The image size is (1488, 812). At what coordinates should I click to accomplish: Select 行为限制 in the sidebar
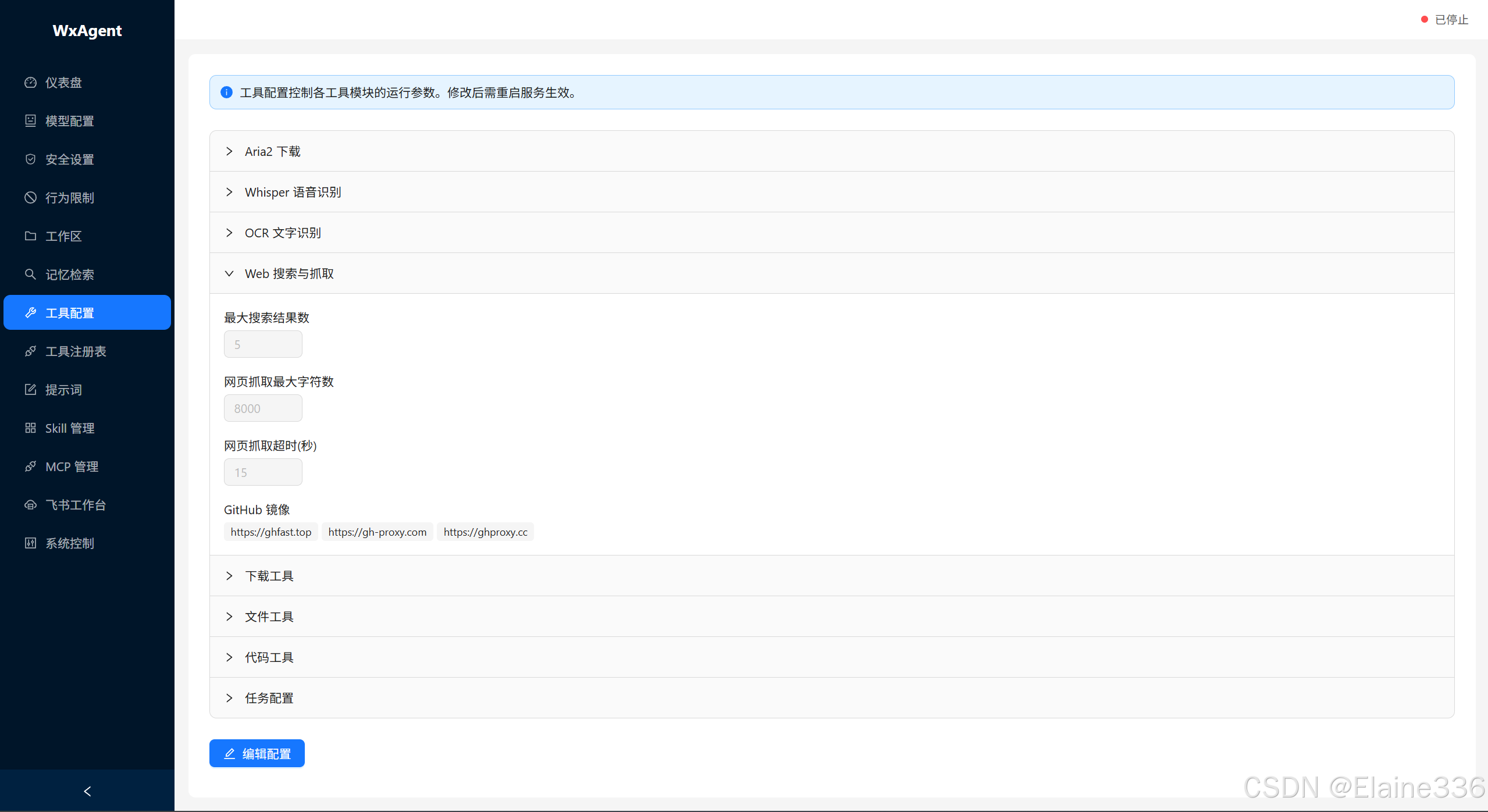point(87,198)
